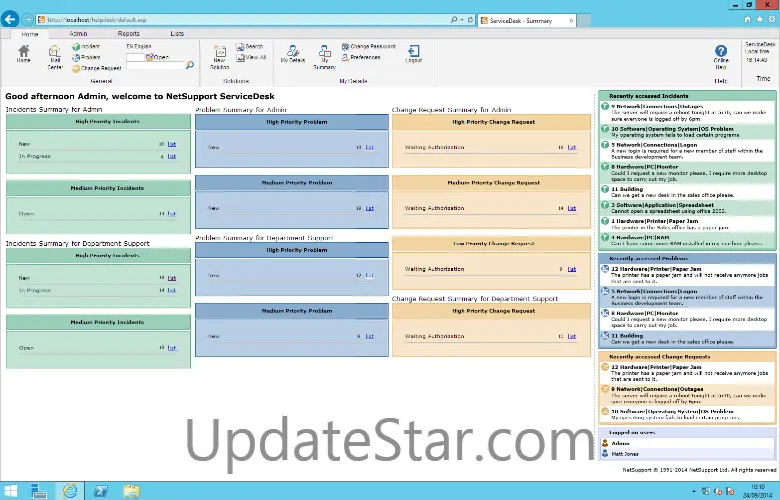The width and height of the screenshot is (780, 500).
Task: Open the browser Tools gear icon
Action: tap(772, 19)
